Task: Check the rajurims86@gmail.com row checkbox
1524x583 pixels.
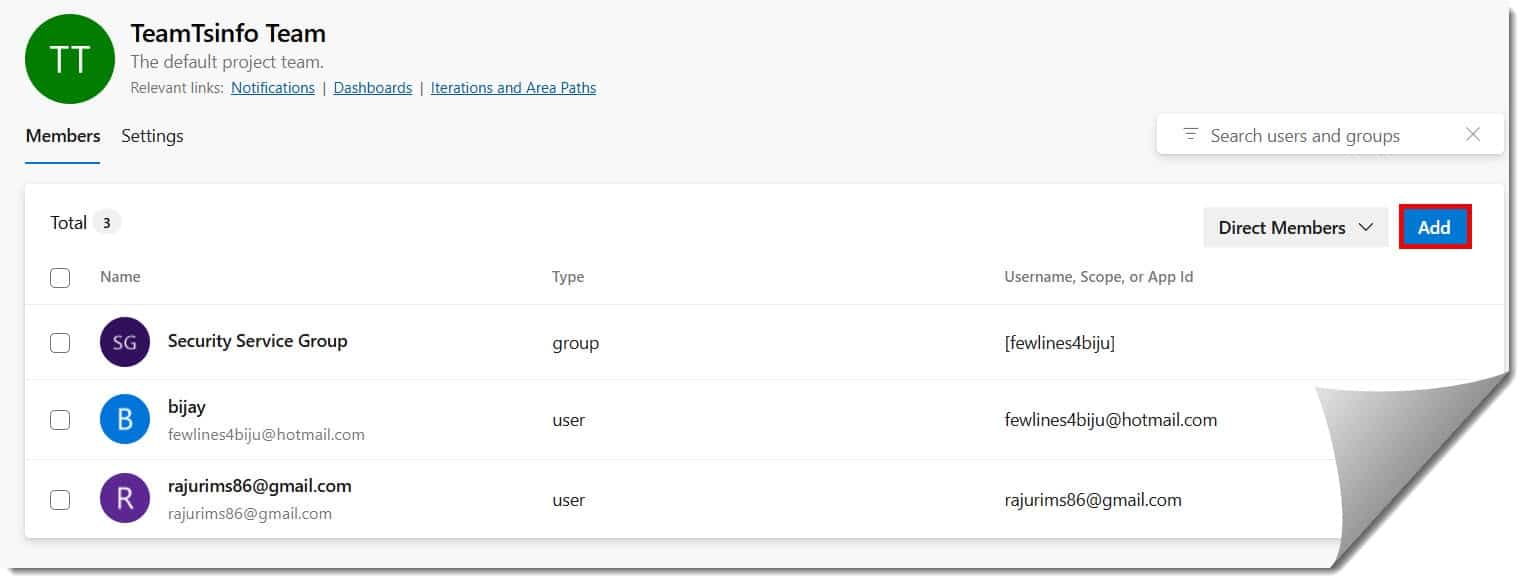Action: click(60, 499)
